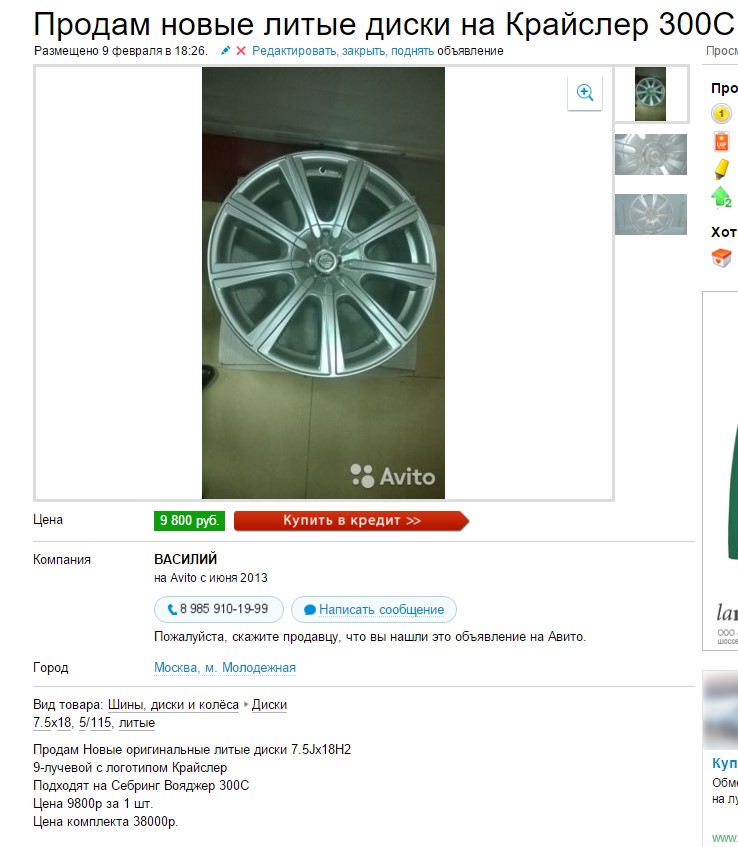Click the Редактировать, закрыть, поднять link
Image resolution: width=738 pixels, height=847 pixels.
(343, 51)
